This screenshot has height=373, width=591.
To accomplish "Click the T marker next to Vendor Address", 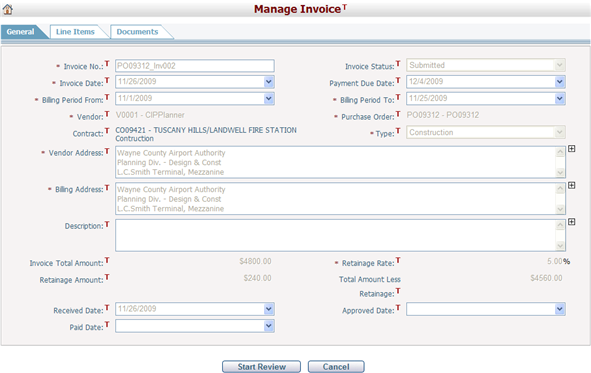I will point(107,151).
